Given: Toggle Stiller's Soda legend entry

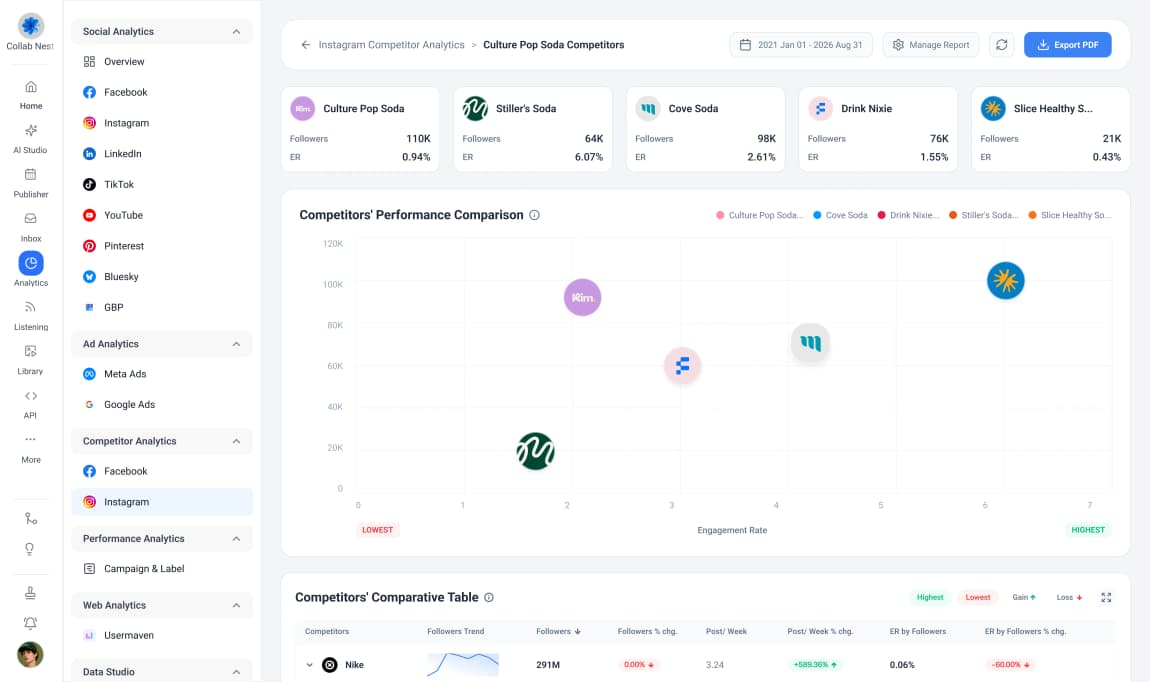Looking at the screenshot, I should coord(984,215).
